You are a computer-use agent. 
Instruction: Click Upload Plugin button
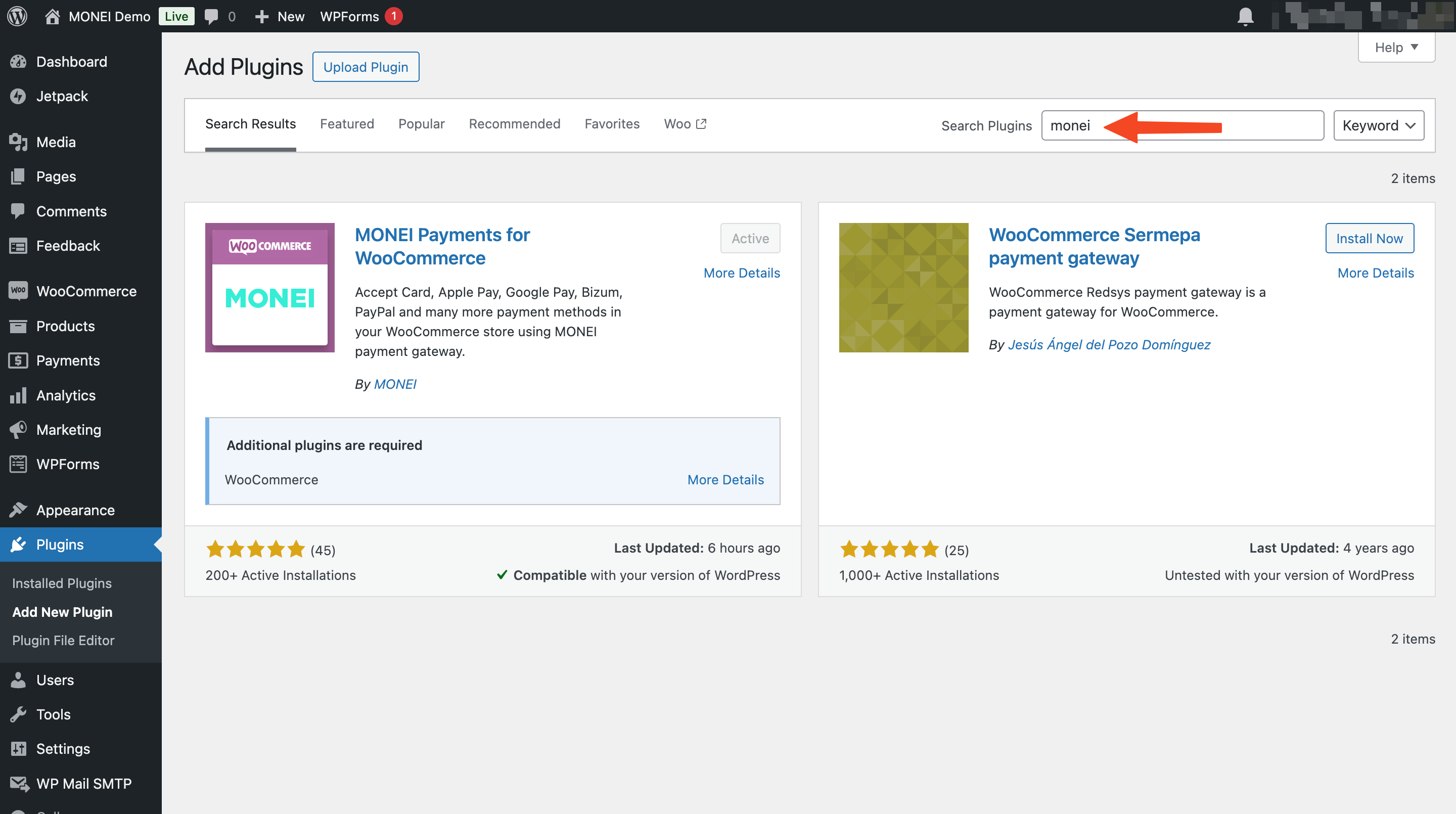point(366,66)
